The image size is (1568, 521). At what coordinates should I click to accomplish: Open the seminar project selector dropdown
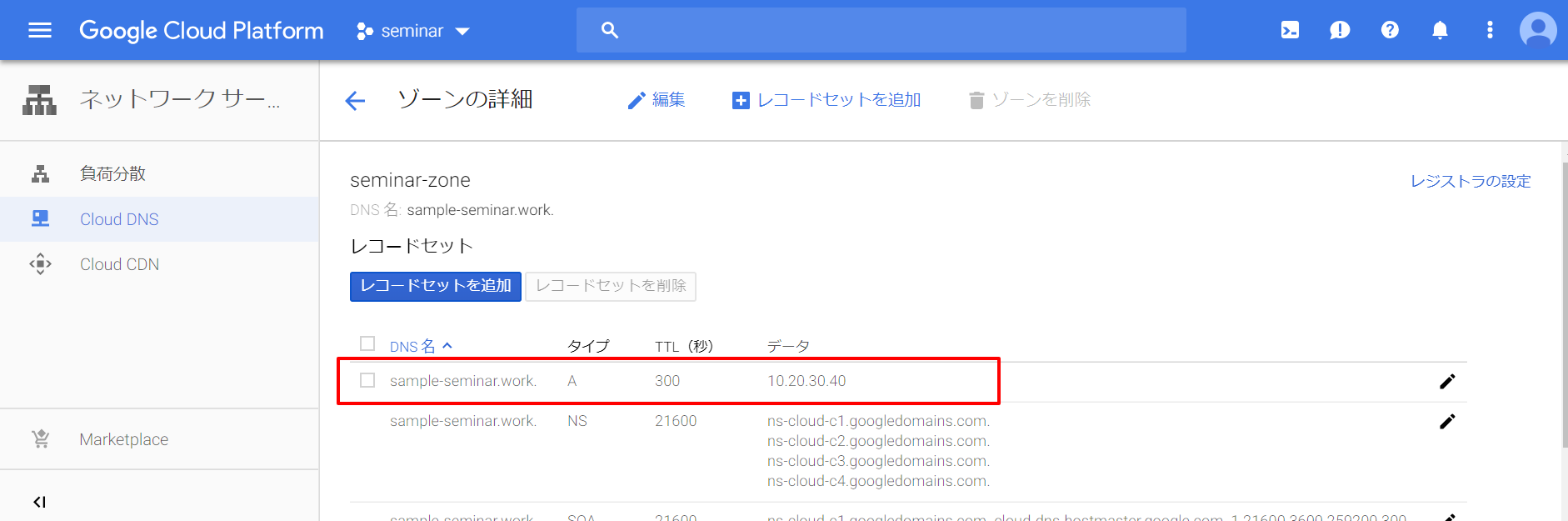413,31
